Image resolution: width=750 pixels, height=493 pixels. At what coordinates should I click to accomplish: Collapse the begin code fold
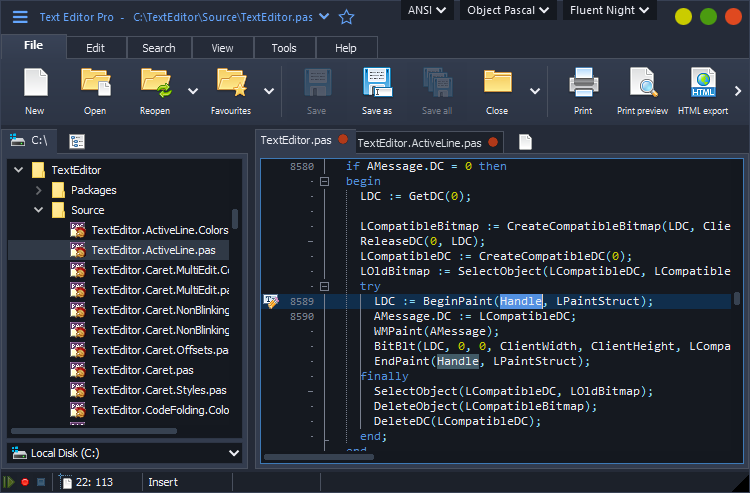coord(324,181)
